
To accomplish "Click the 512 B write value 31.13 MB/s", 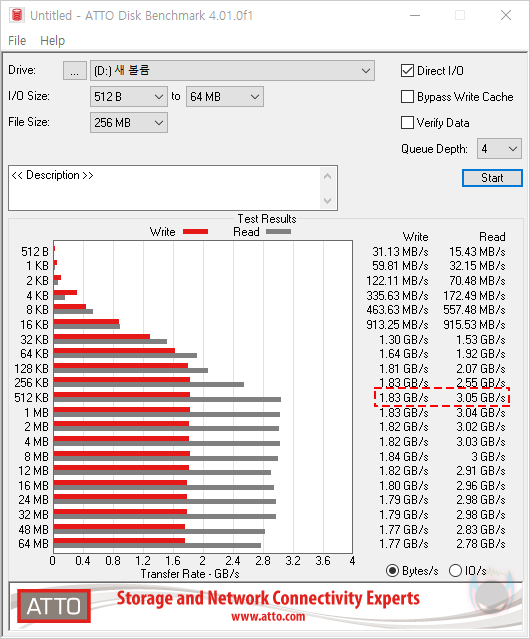I will tap(400, 252).
